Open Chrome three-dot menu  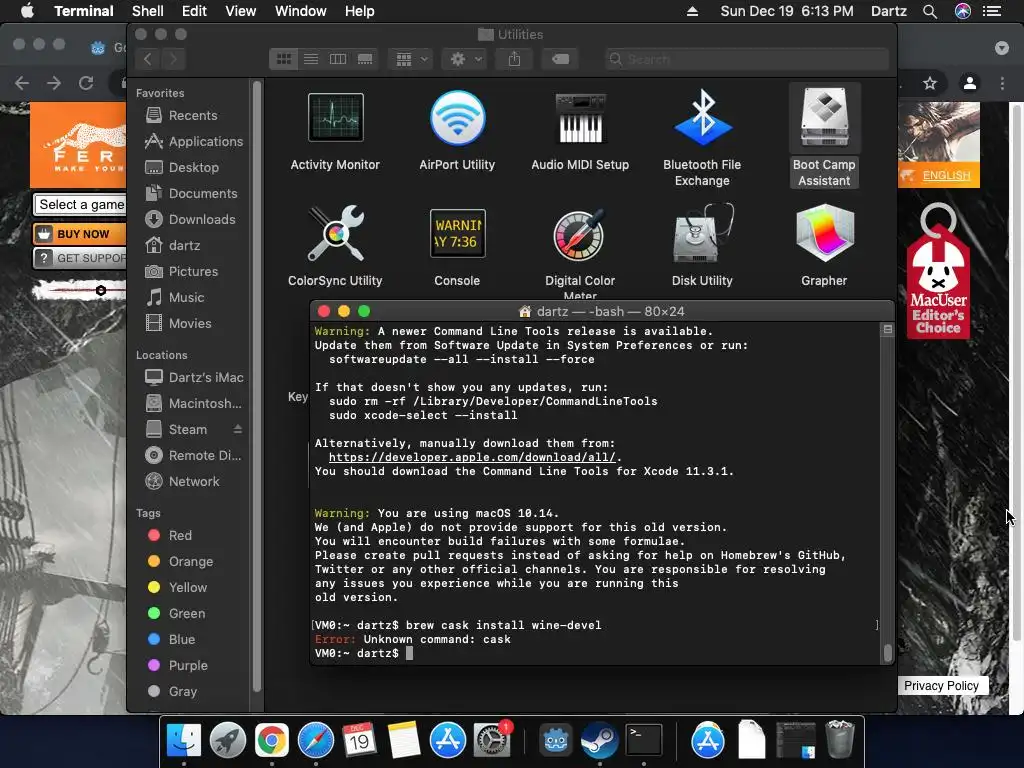(1002, 83)
